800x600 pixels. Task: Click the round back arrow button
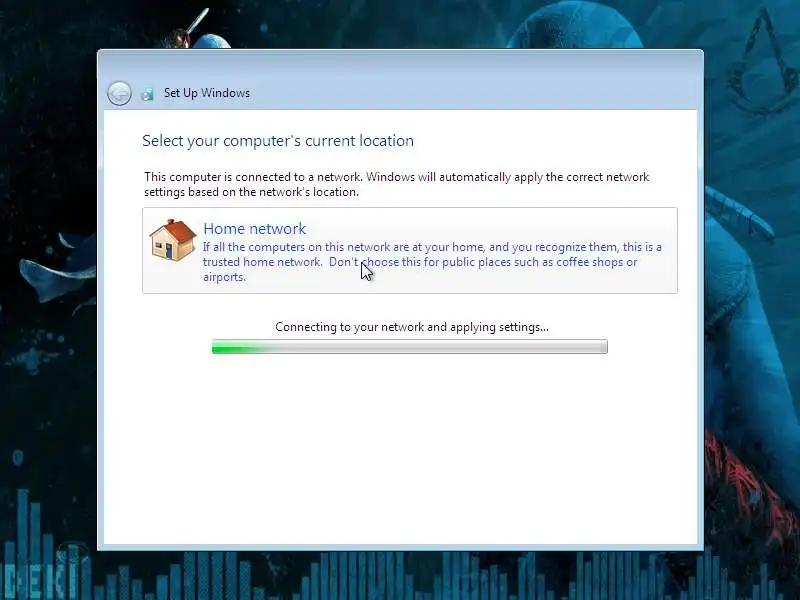119,93
